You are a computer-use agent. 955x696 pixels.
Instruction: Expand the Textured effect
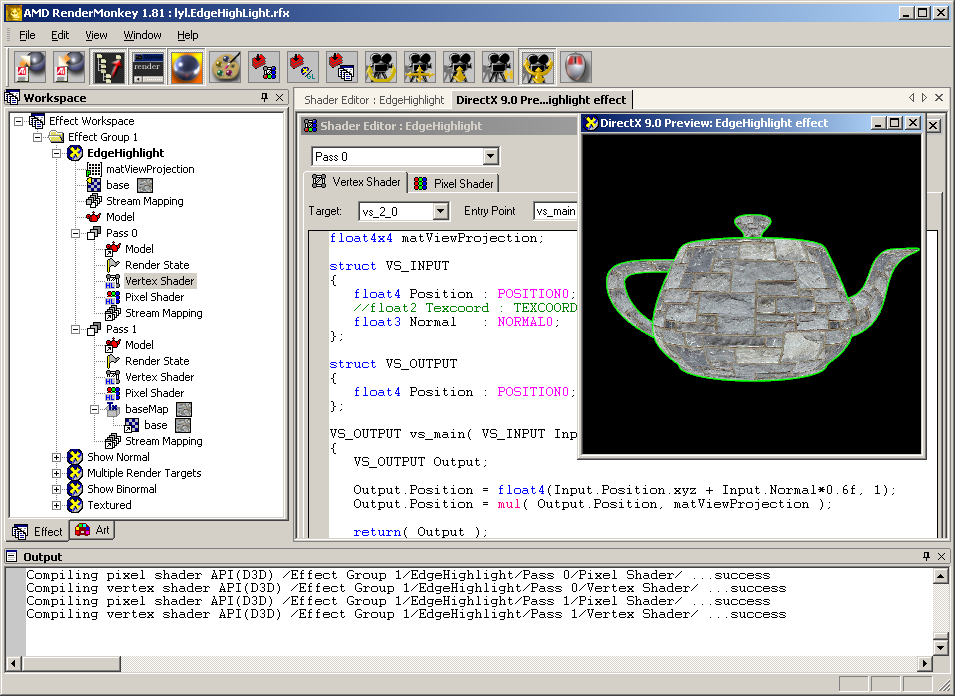[56, 505]
